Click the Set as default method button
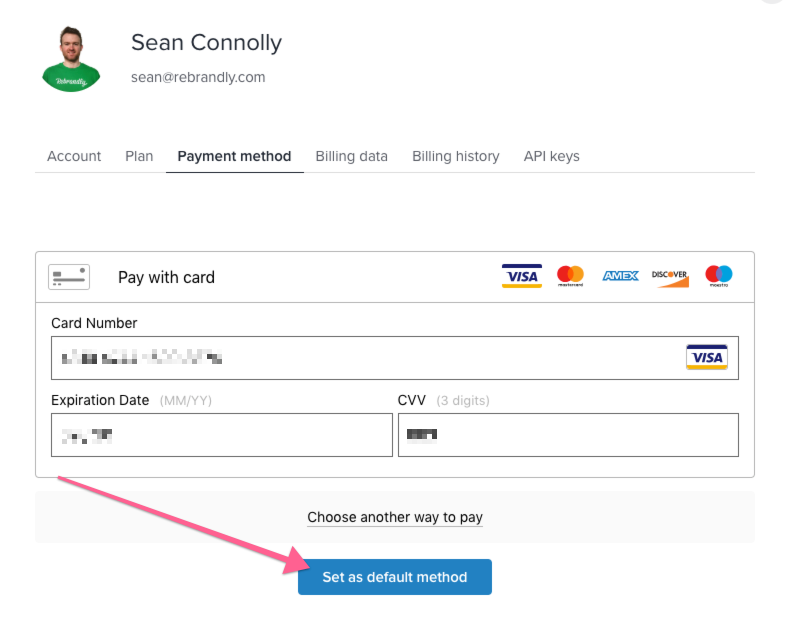The image size is (794, 618). click(395, 577)
